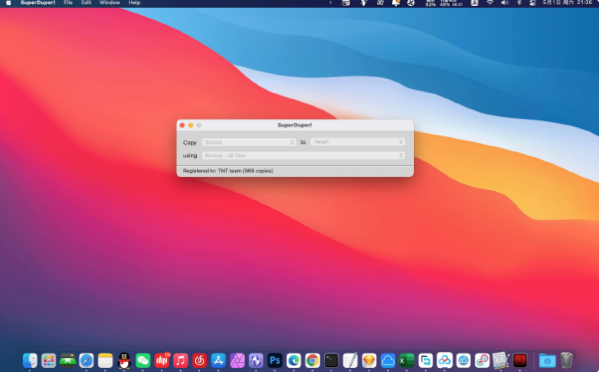Expand the 'Backup - all Files' script dropdown
This screenshot has width=599, height=372.
pos(303,155)
